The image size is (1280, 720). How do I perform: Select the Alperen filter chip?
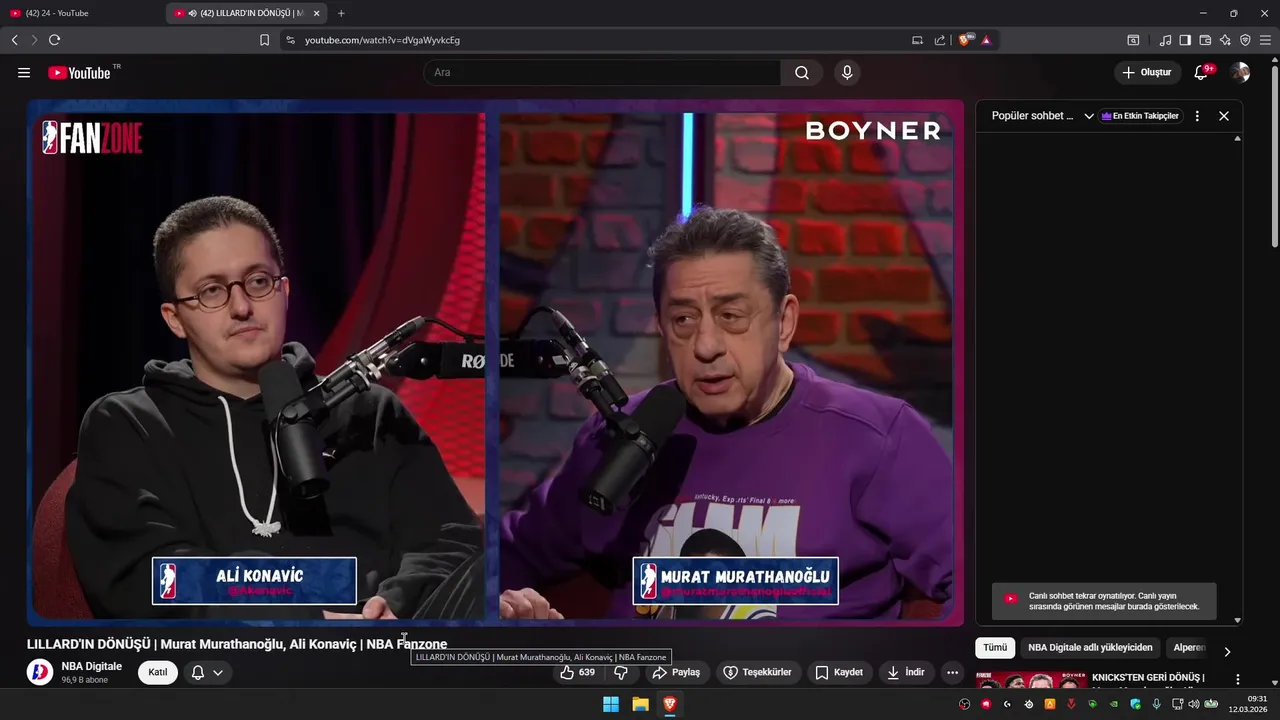[1189, 648]
